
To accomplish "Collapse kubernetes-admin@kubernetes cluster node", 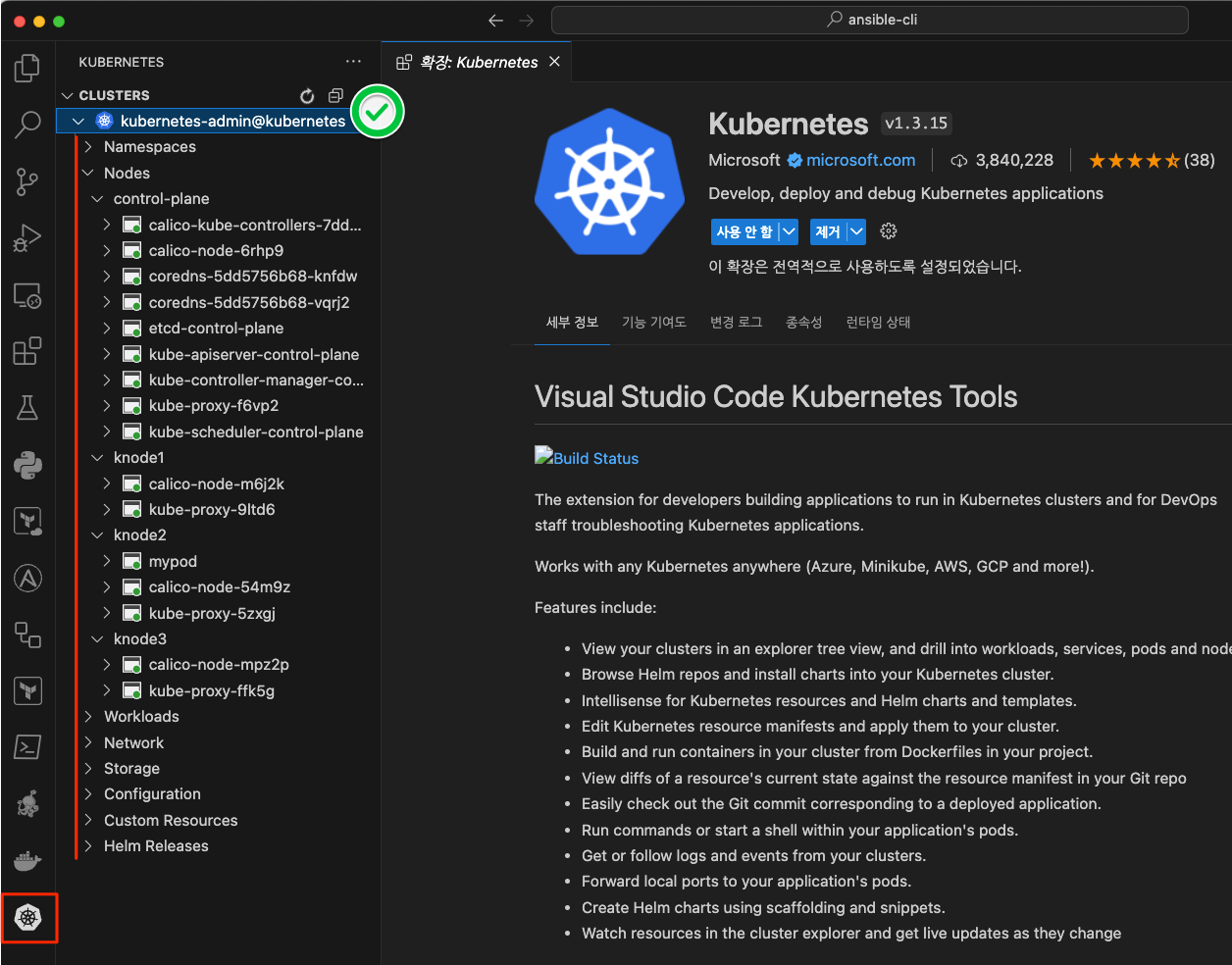I will coord(78,122).
